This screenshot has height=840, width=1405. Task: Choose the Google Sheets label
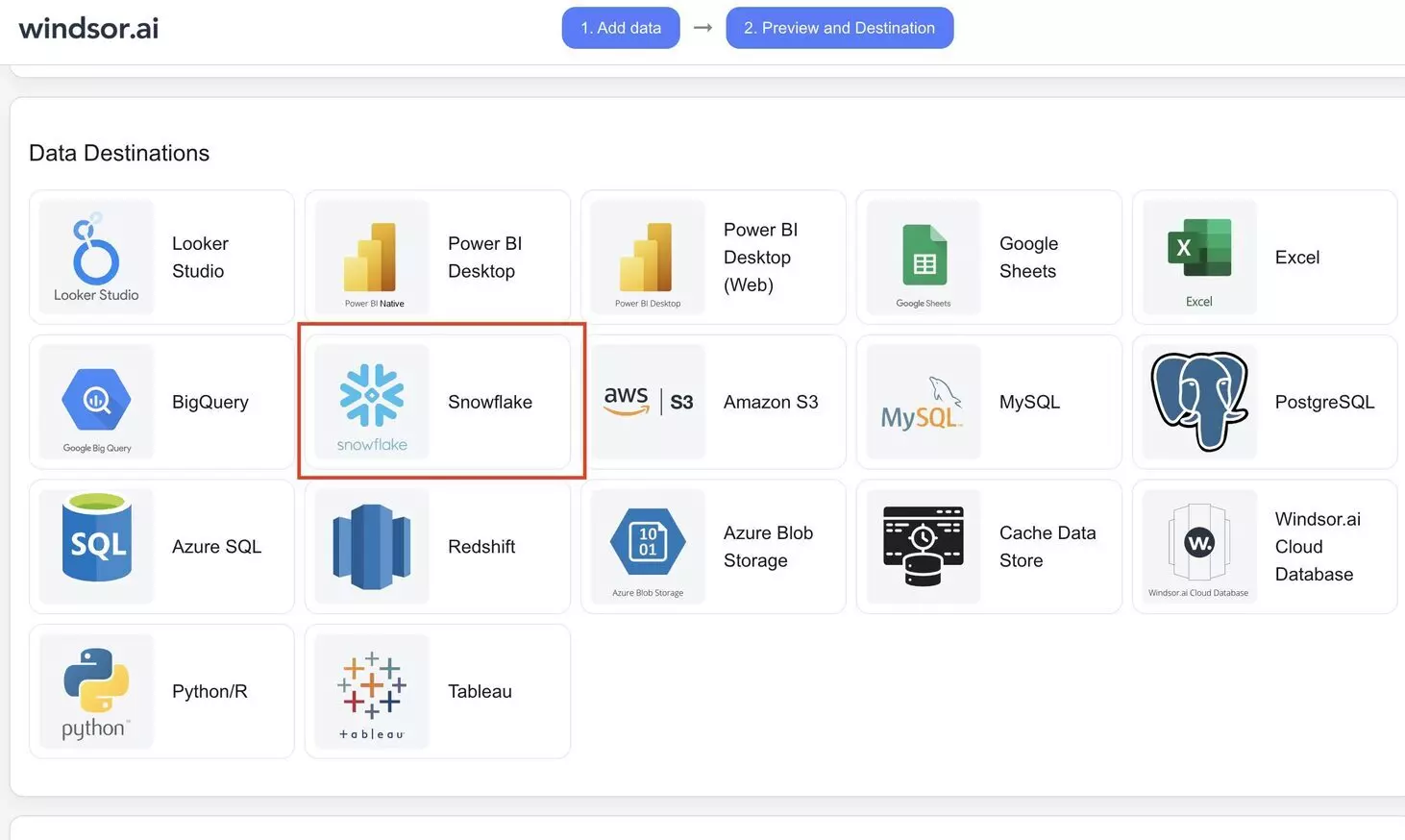tap(1028, 258)
